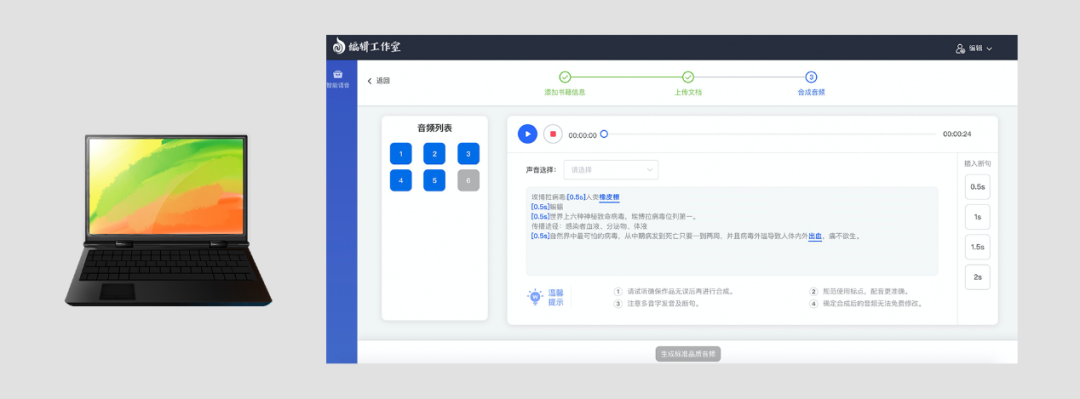1080x399 pixels.
Task: Select step 3 合成音频 circle
Action: coord(811,77)
